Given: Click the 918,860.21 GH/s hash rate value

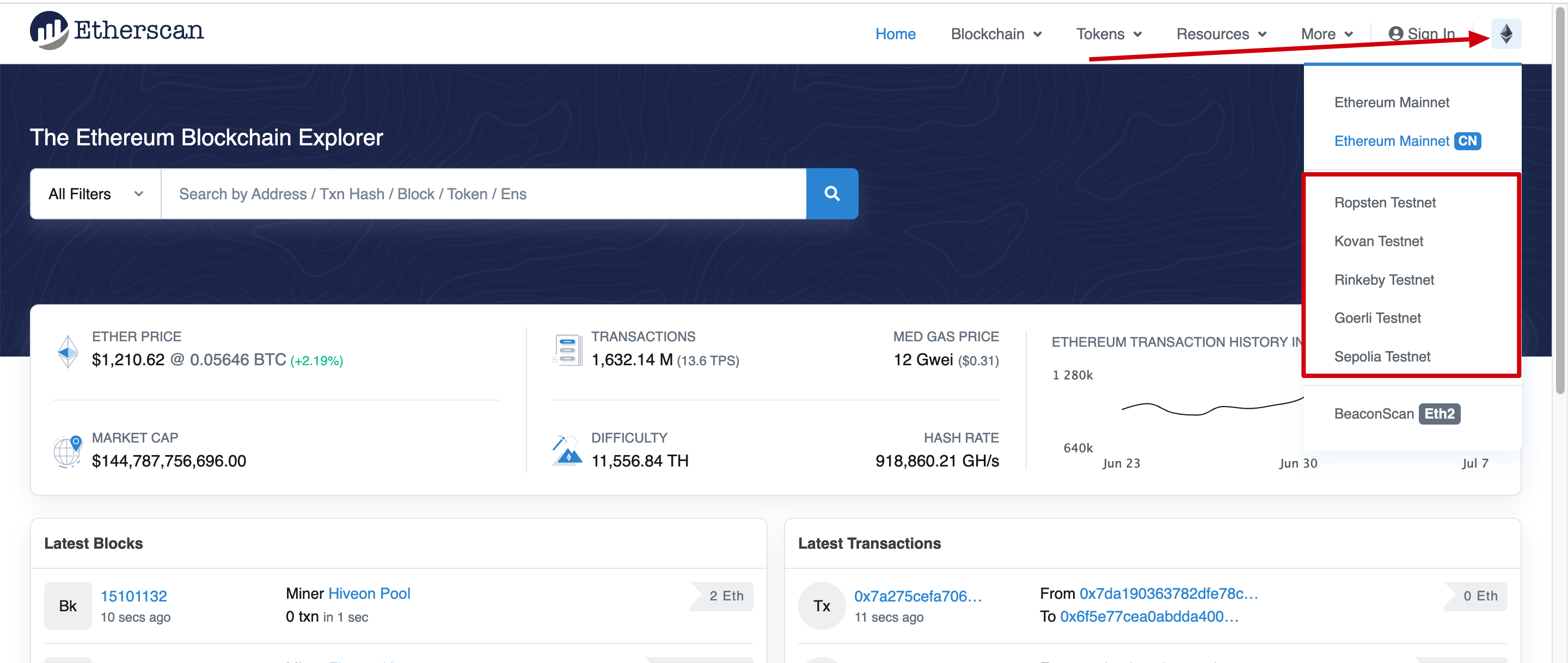Looking at the screenshot, I should pyautogui.click(x=937, y=461).
